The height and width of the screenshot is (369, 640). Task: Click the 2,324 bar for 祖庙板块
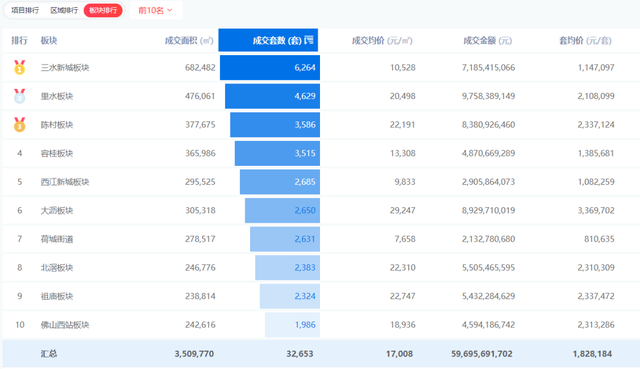(x=290, y=296)
